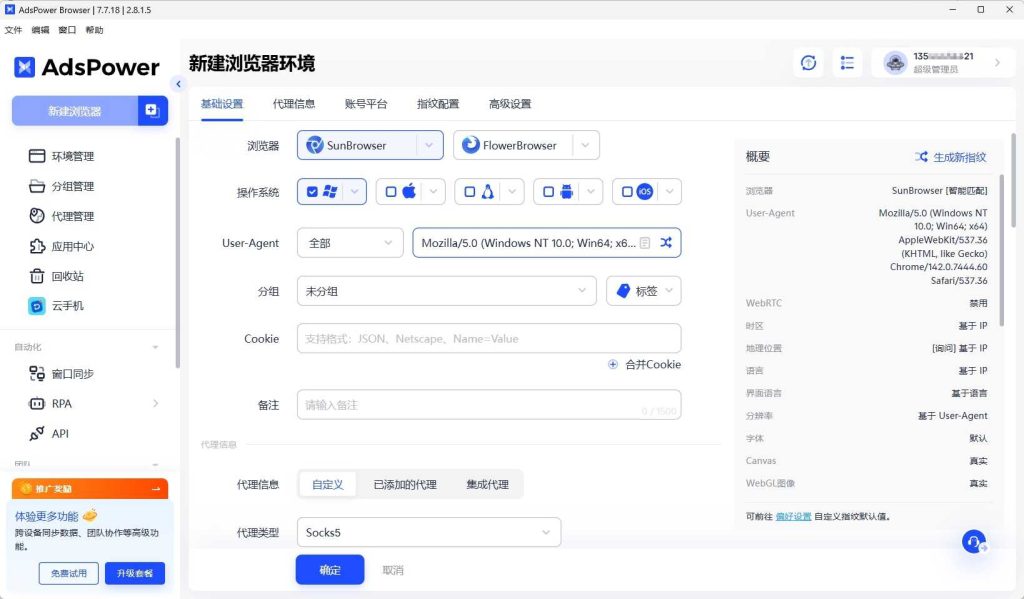
Task: Toggle the Windows operating system checkbox
Action: coord(314,192)
